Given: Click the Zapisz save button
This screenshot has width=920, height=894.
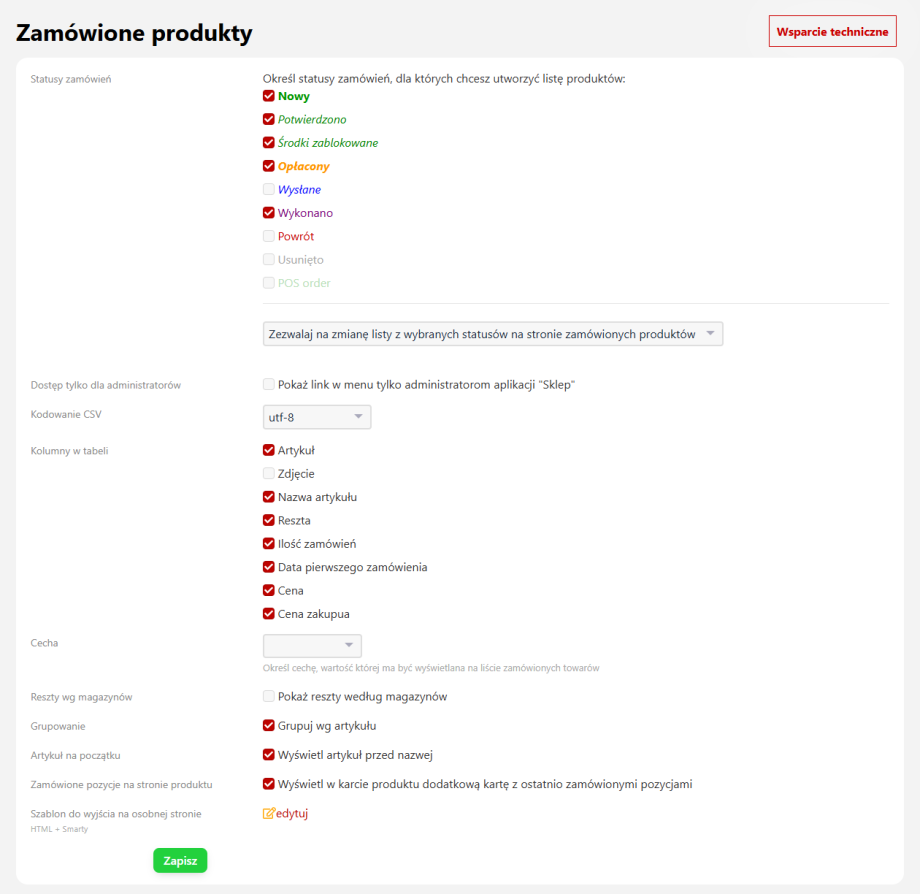Looking at the screenshot, I should tap(180, 861).
